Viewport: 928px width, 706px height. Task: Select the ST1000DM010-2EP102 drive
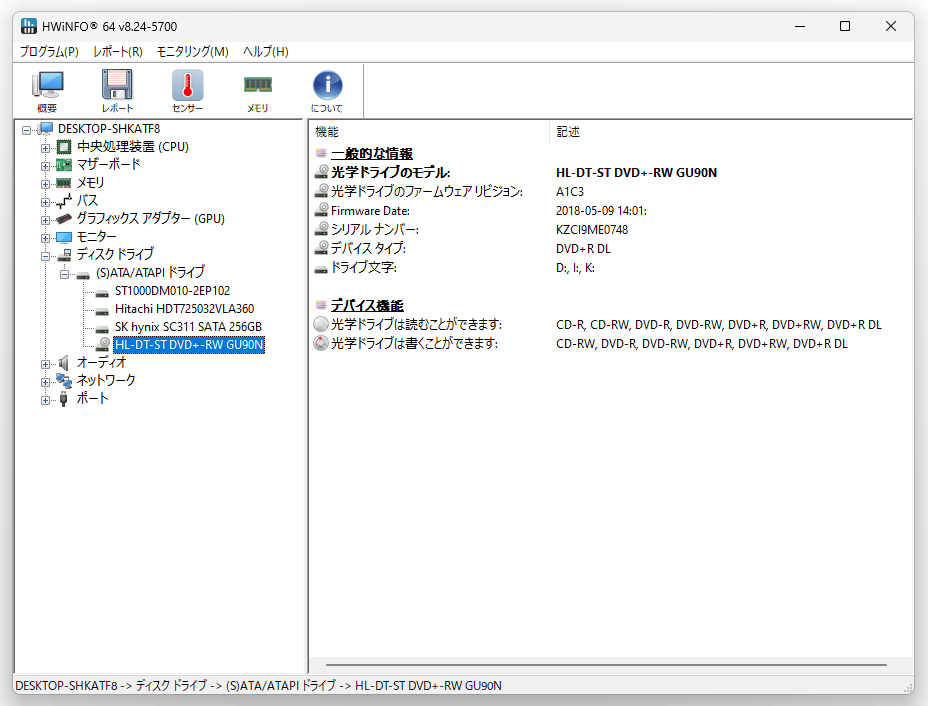172,291
